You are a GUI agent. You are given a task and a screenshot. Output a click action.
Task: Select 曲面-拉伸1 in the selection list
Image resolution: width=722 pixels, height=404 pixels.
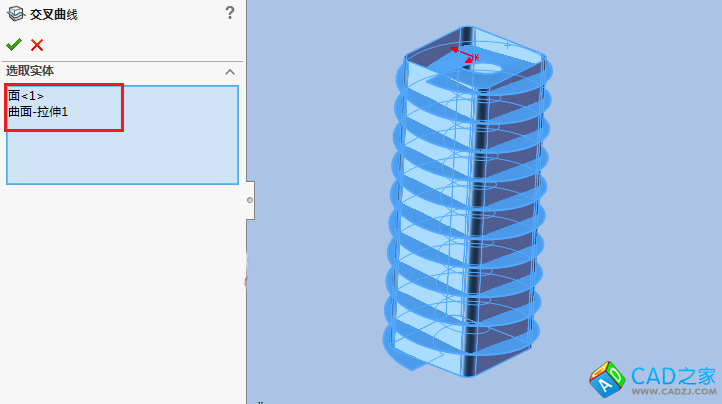pos(38,112)
